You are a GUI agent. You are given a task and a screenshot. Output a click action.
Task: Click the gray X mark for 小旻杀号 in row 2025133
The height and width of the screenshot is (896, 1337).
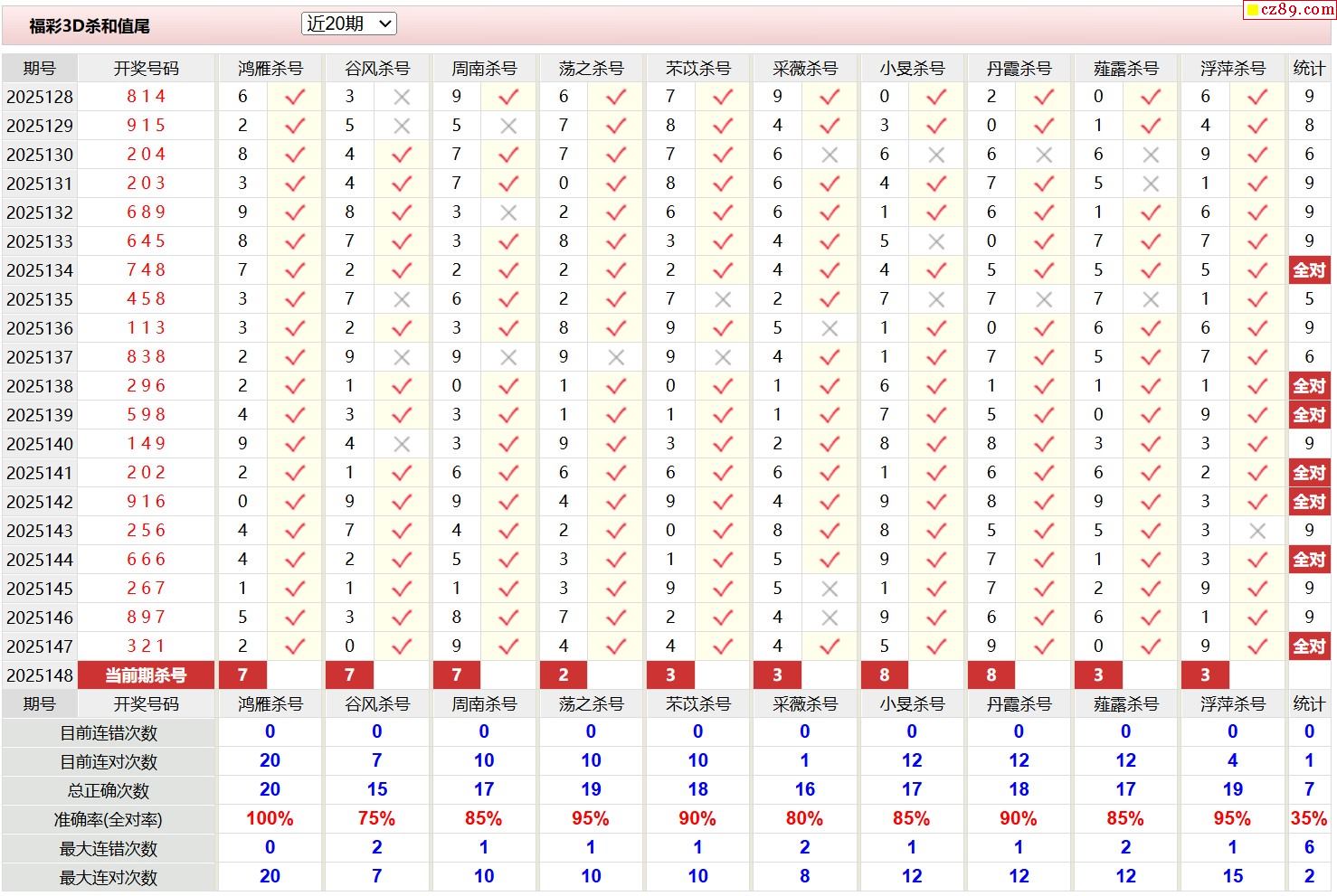pos(936,241)
